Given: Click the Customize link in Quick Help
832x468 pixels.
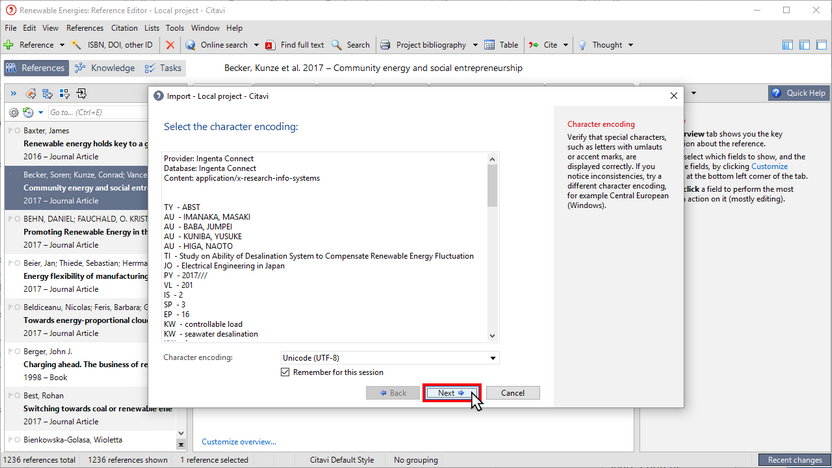Looking at the screenshot, I should tap(769, 167).
